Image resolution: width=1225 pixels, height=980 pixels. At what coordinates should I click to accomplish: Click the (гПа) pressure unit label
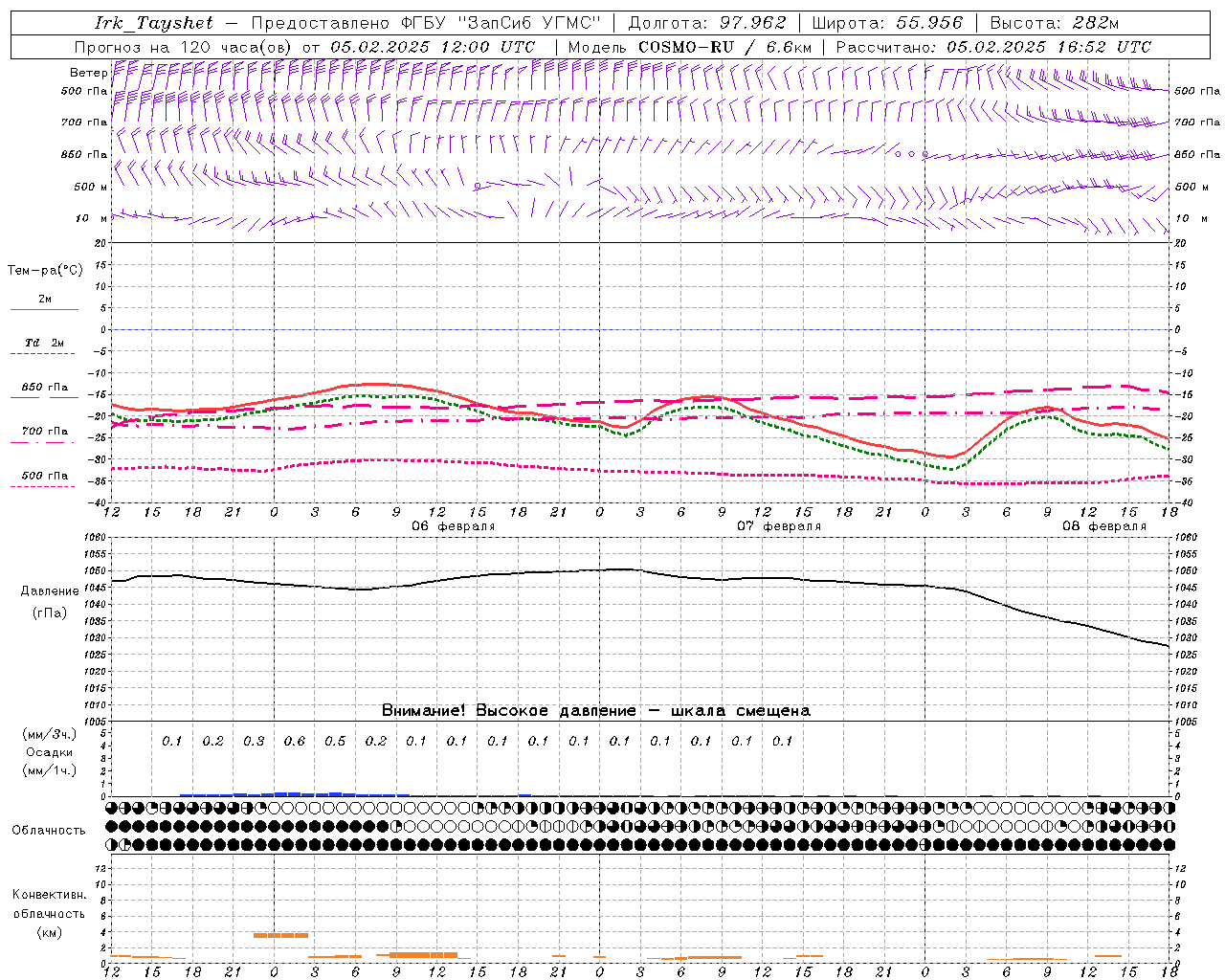[50, 613]
